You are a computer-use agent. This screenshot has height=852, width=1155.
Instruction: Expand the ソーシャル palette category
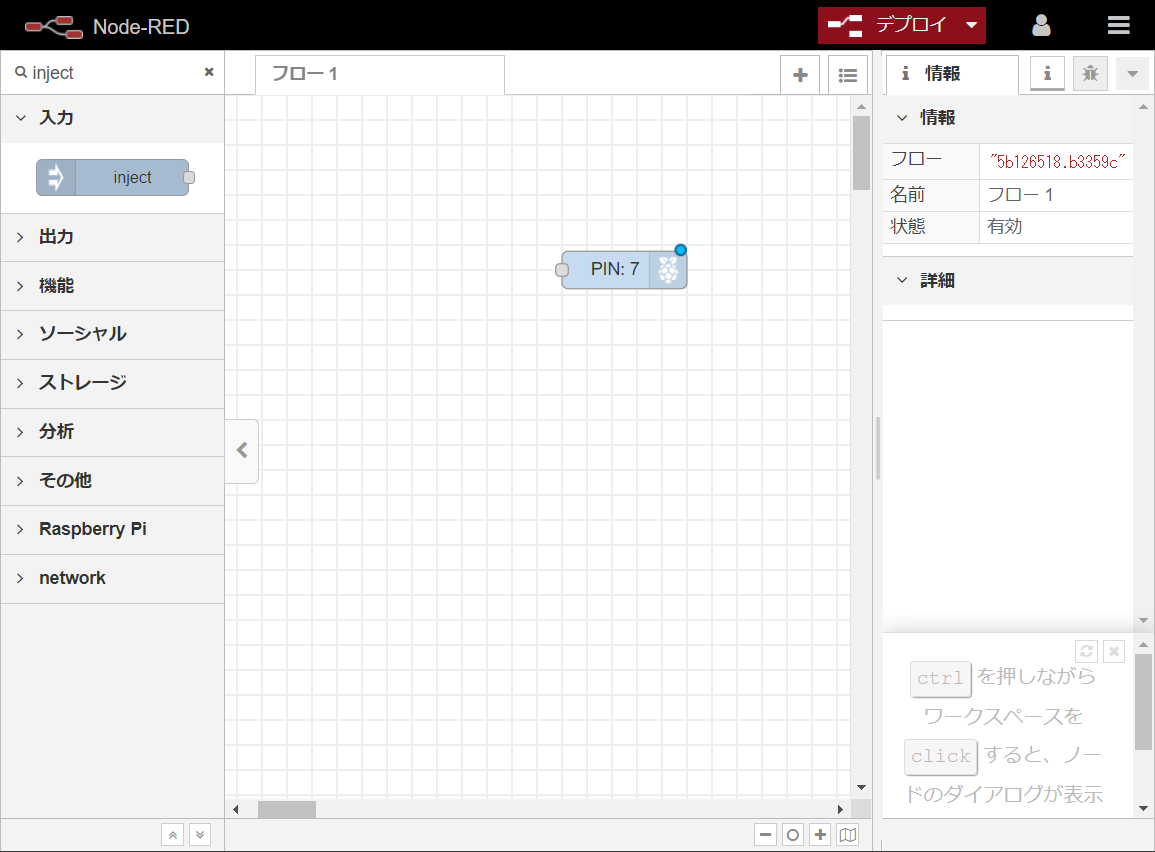coord(113,334)
